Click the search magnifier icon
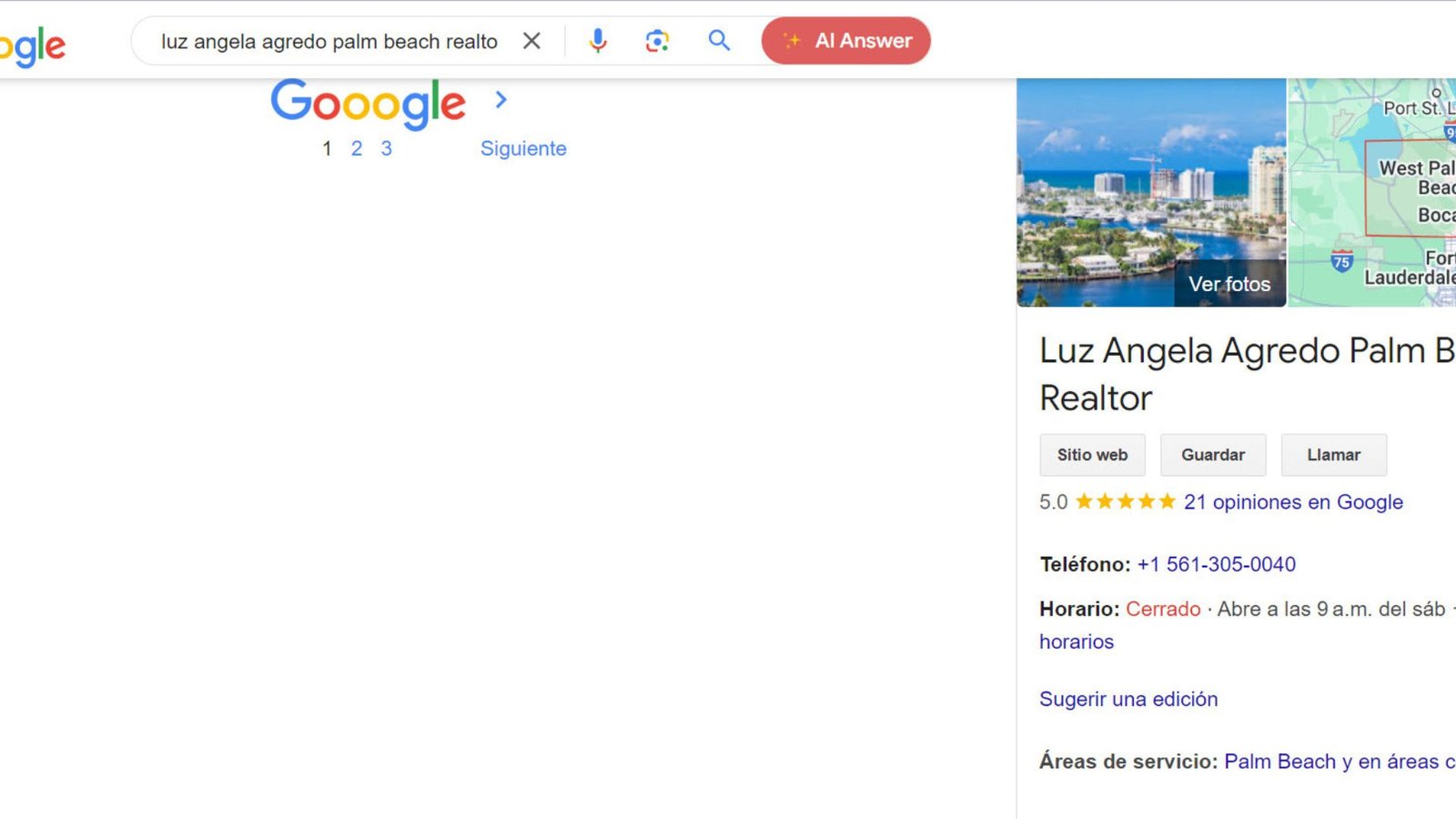The width and height of the screenshot is (1456, 819). tap(719, 40)
